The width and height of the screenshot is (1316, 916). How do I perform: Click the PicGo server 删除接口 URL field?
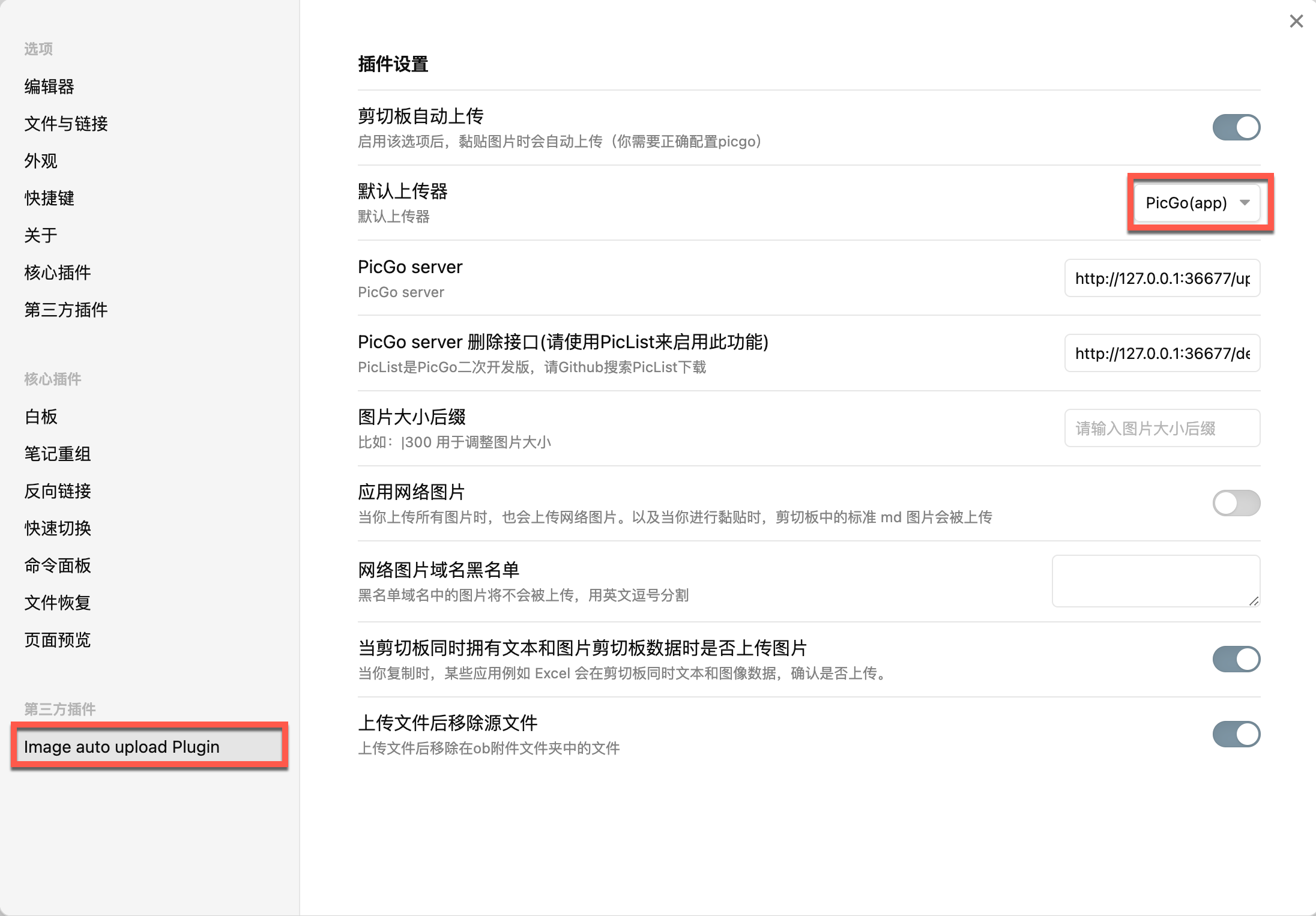(x=1162, y=353)
